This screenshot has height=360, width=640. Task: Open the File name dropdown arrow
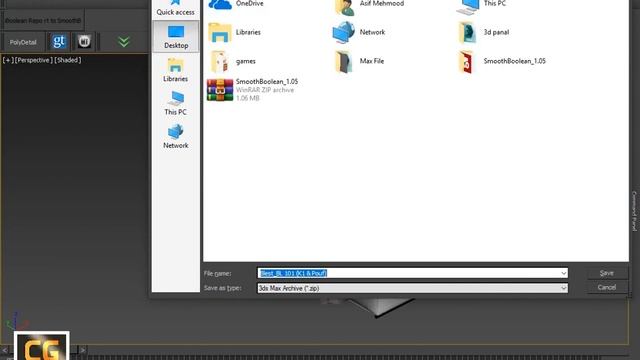564,273
